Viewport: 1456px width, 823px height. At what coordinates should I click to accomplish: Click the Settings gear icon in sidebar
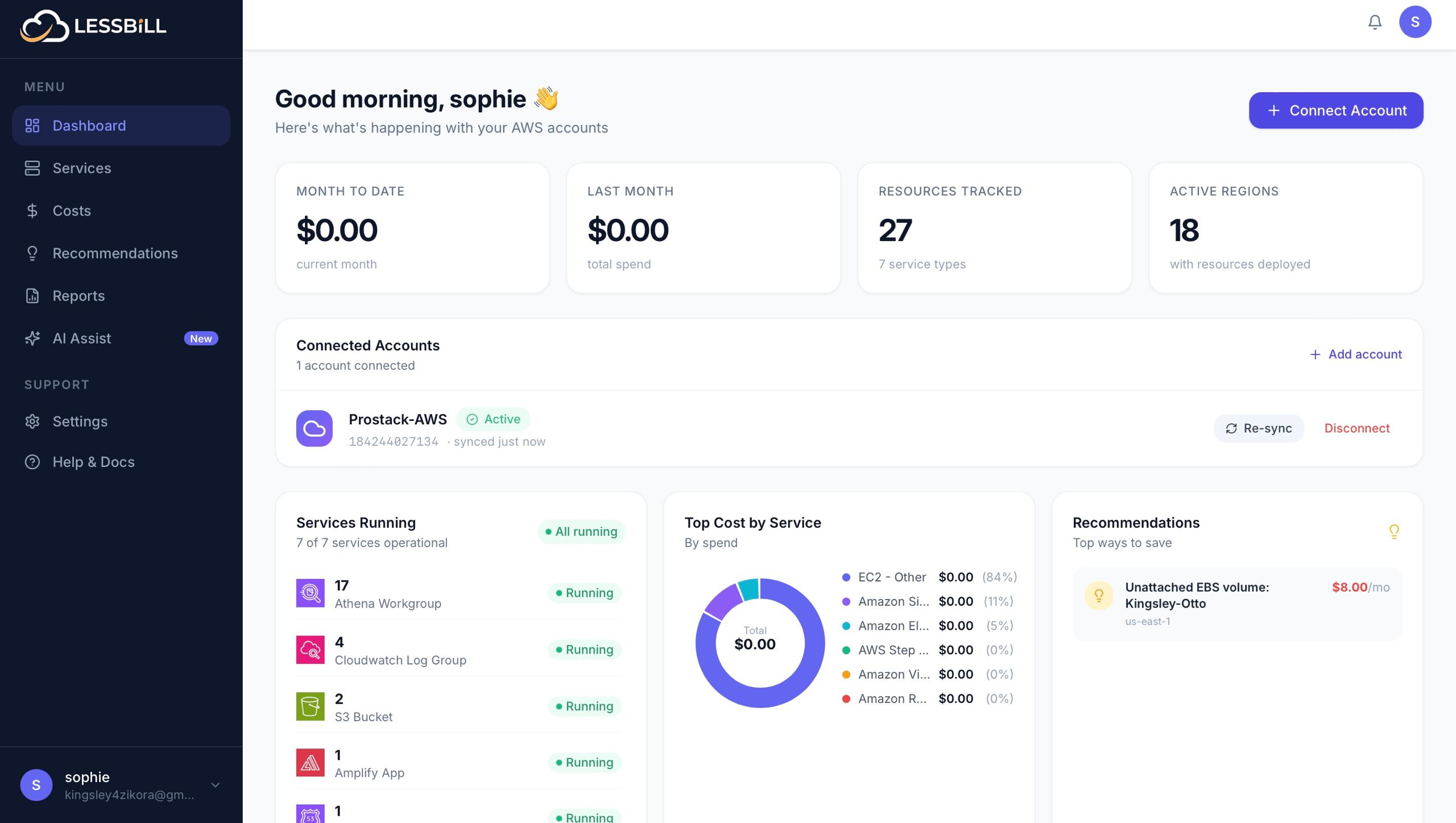(x=32, y=421)
